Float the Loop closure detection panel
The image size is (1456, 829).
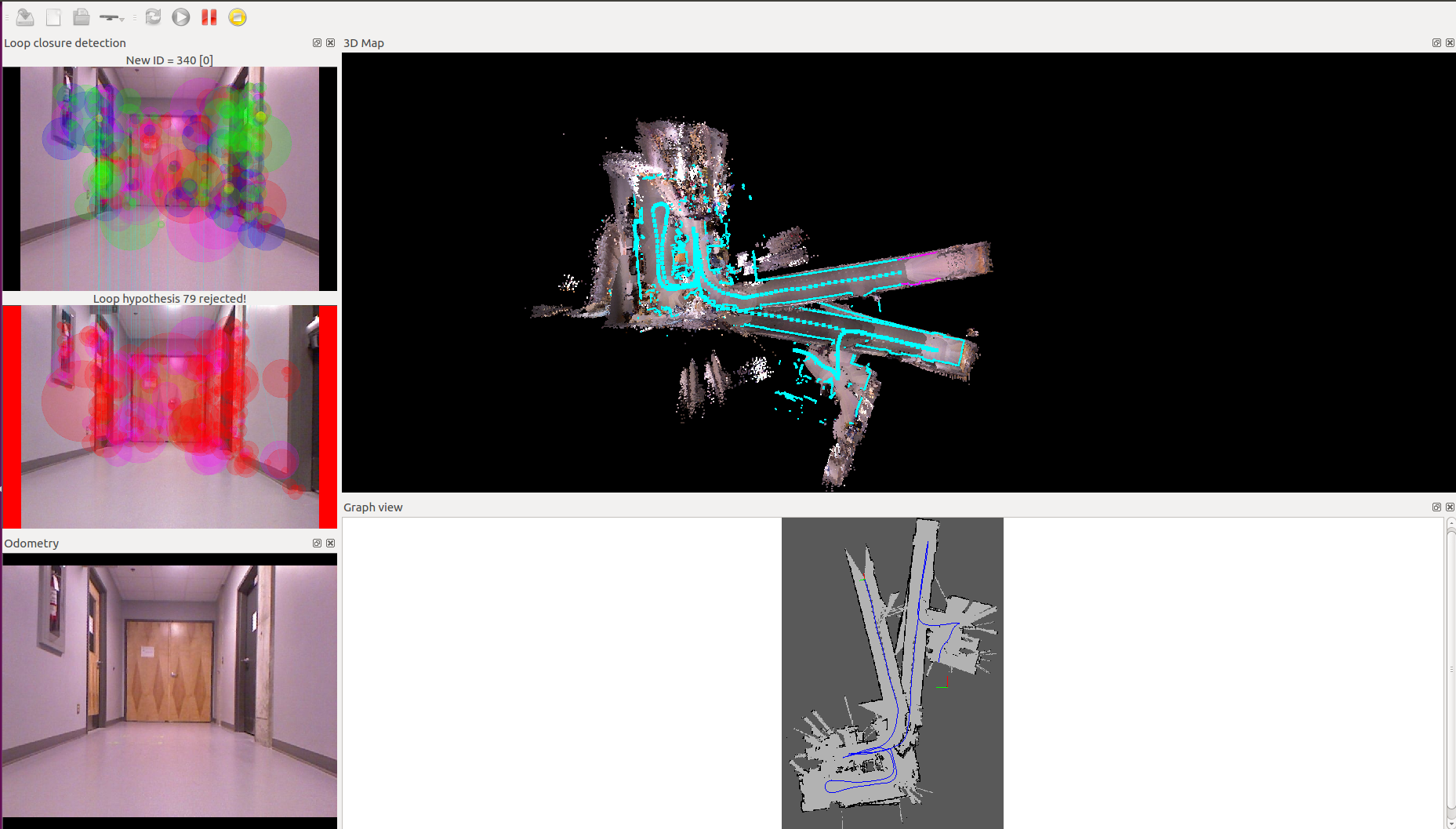point(317,43)
